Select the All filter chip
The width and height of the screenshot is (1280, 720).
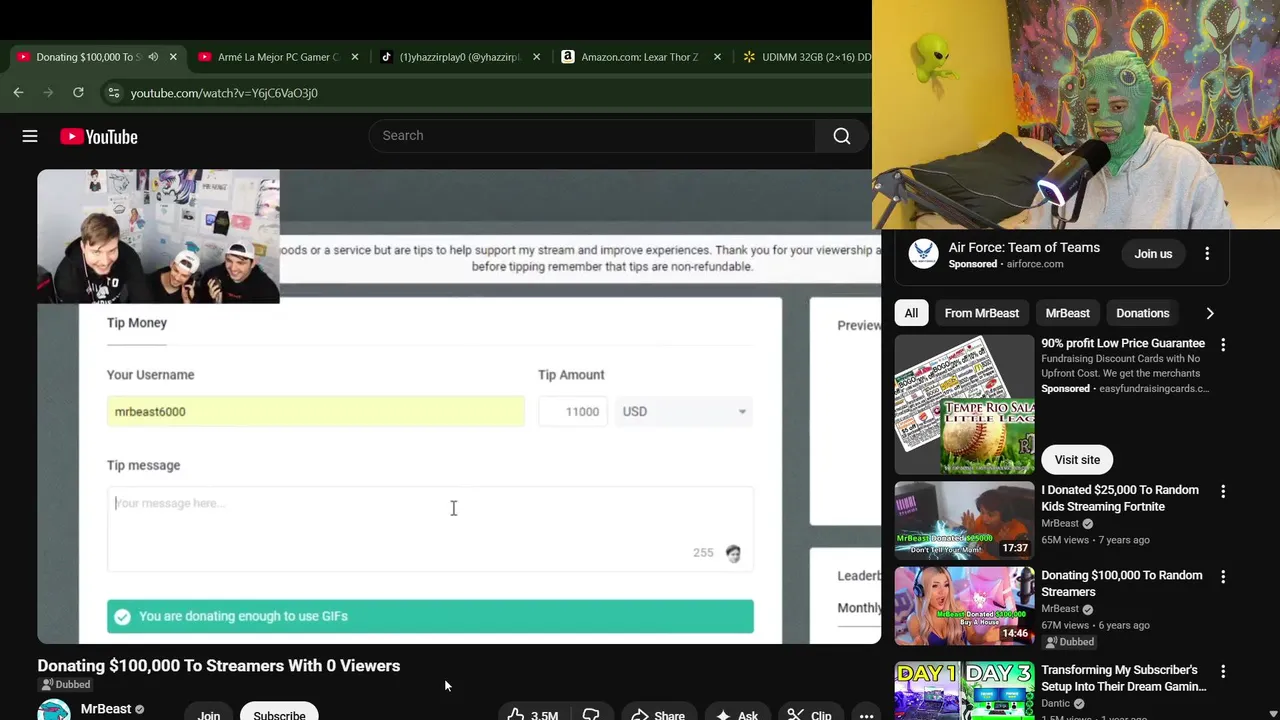pyautogui.click(x=911, y=313)
